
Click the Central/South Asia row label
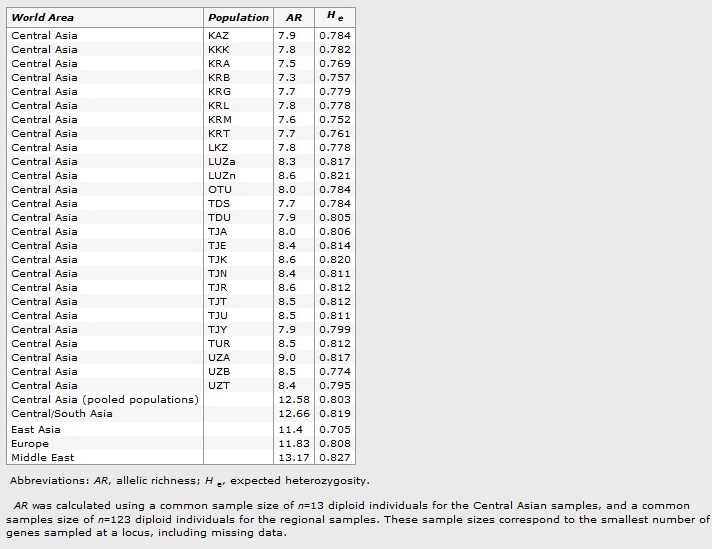tap(62, 414)
